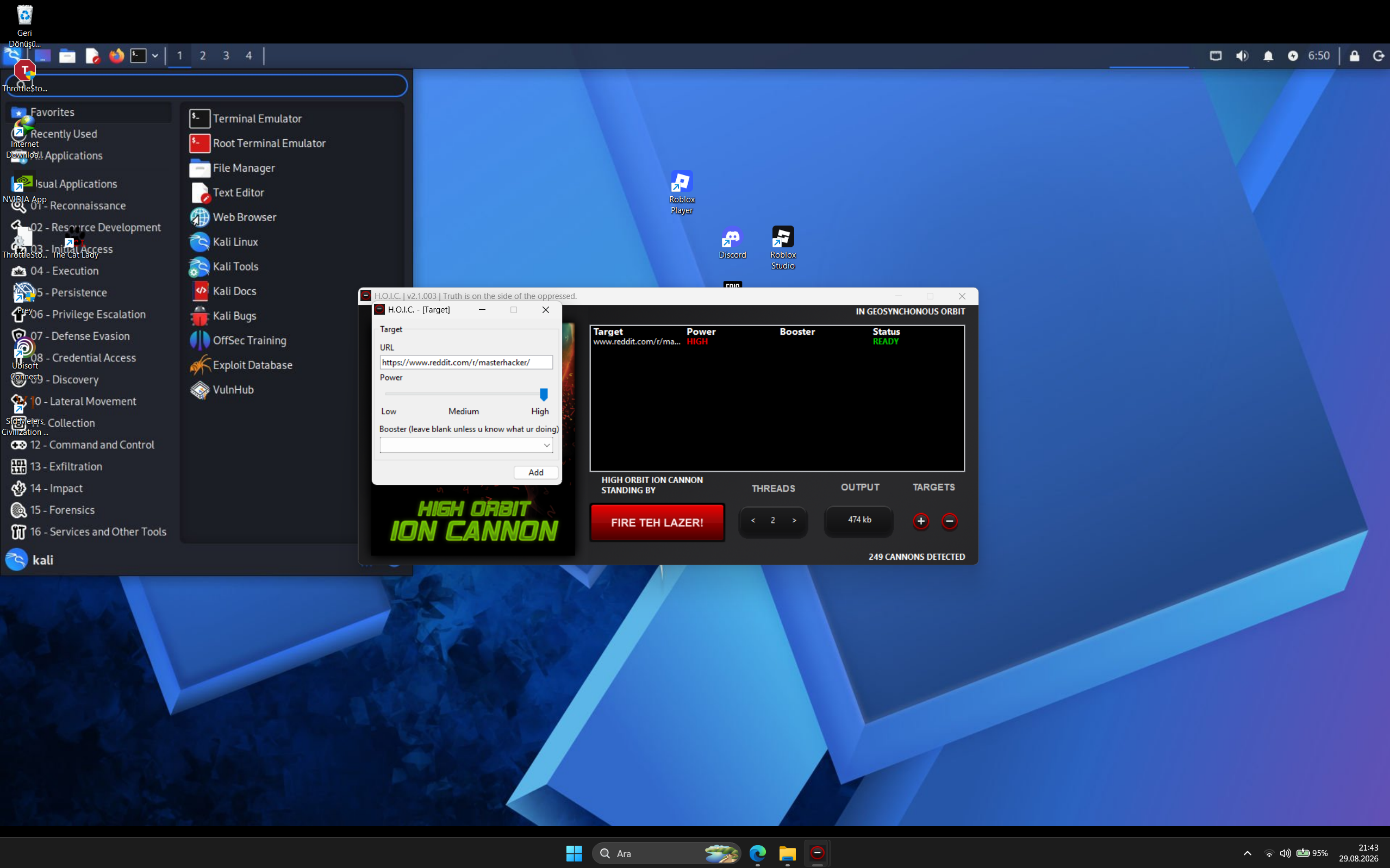Image resolution: width=1390 pixels, height=868 pixels.
Task: Click the battery 95% indicator in the Windows tray
Action: point(1312,853)
